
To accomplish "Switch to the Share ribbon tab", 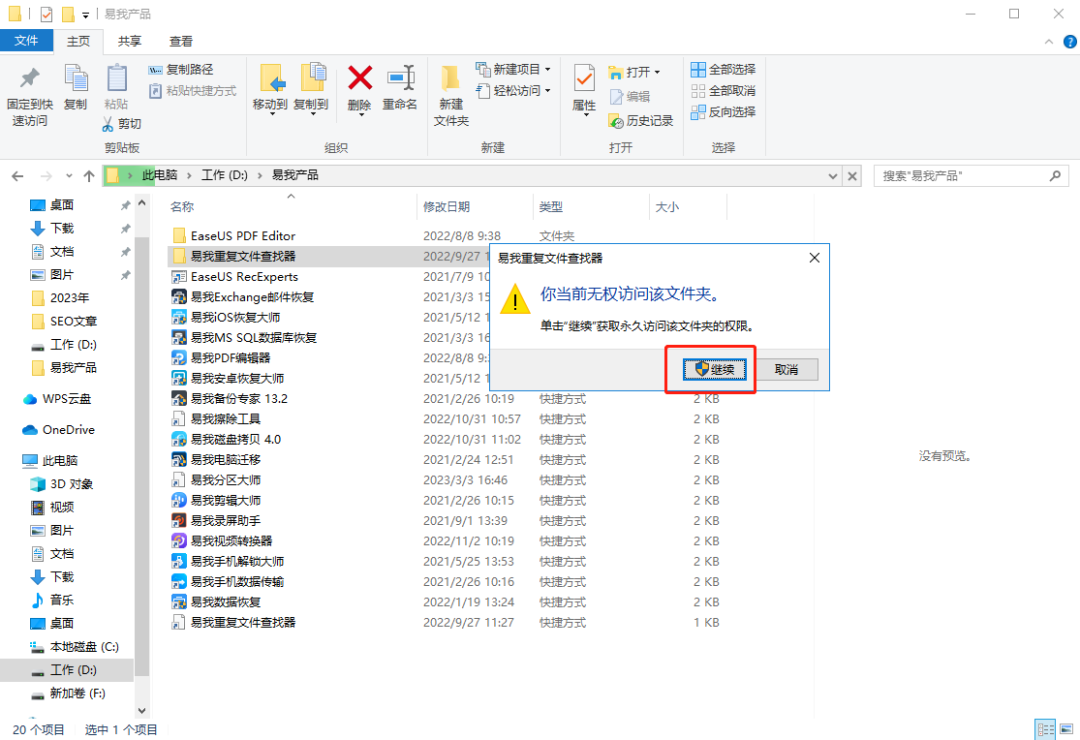I will tap(129, 41).
